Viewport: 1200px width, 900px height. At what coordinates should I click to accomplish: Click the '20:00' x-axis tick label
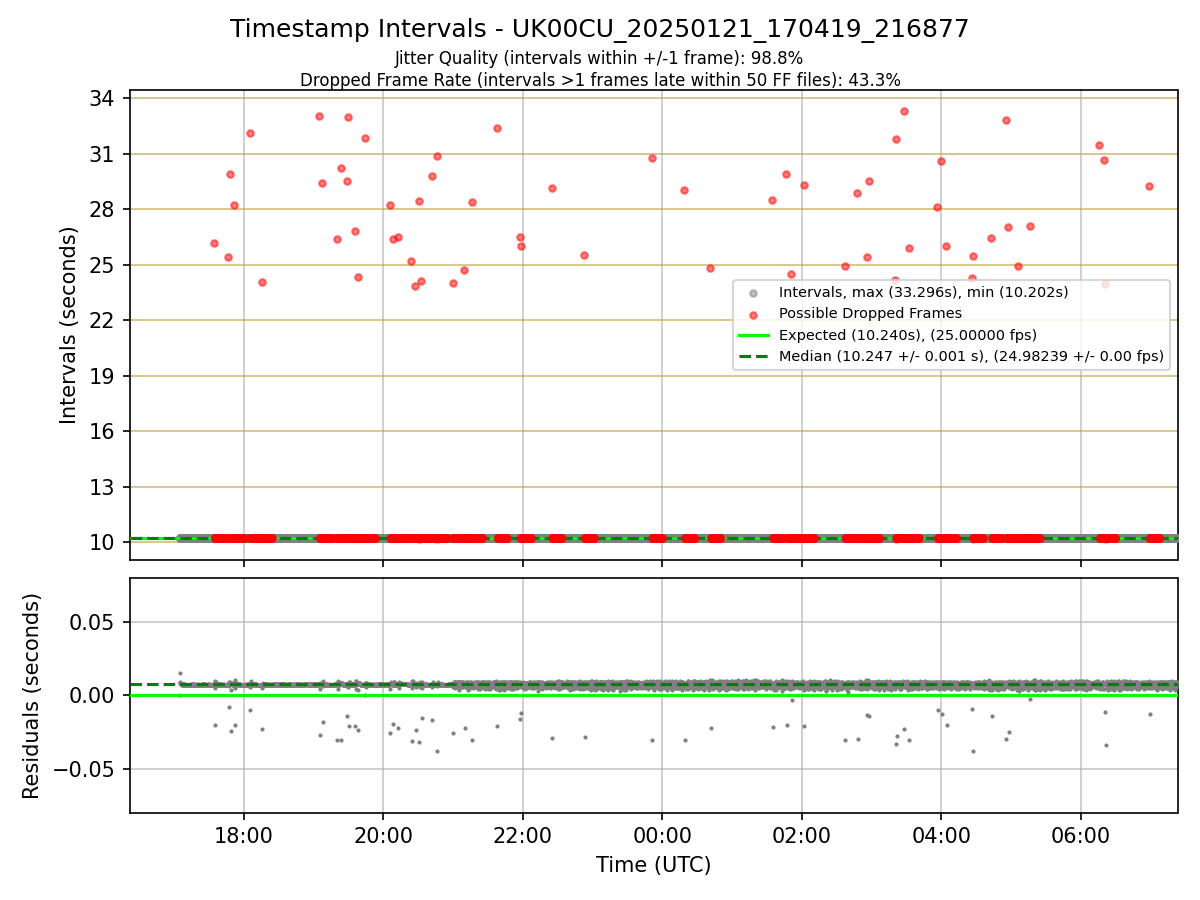[383, 837]
